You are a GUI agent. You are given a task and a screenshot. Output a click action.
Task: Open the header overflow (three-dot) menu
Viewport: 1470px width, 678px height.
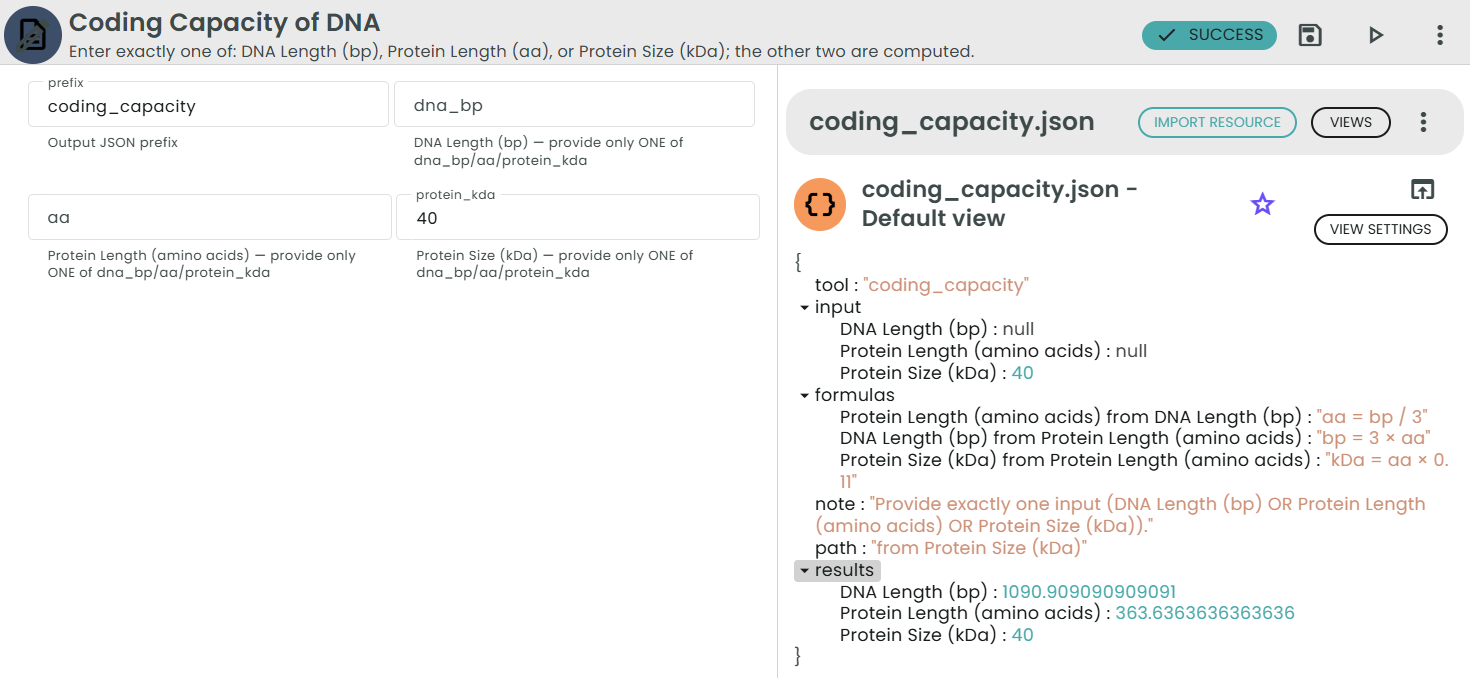(1439, 34)
